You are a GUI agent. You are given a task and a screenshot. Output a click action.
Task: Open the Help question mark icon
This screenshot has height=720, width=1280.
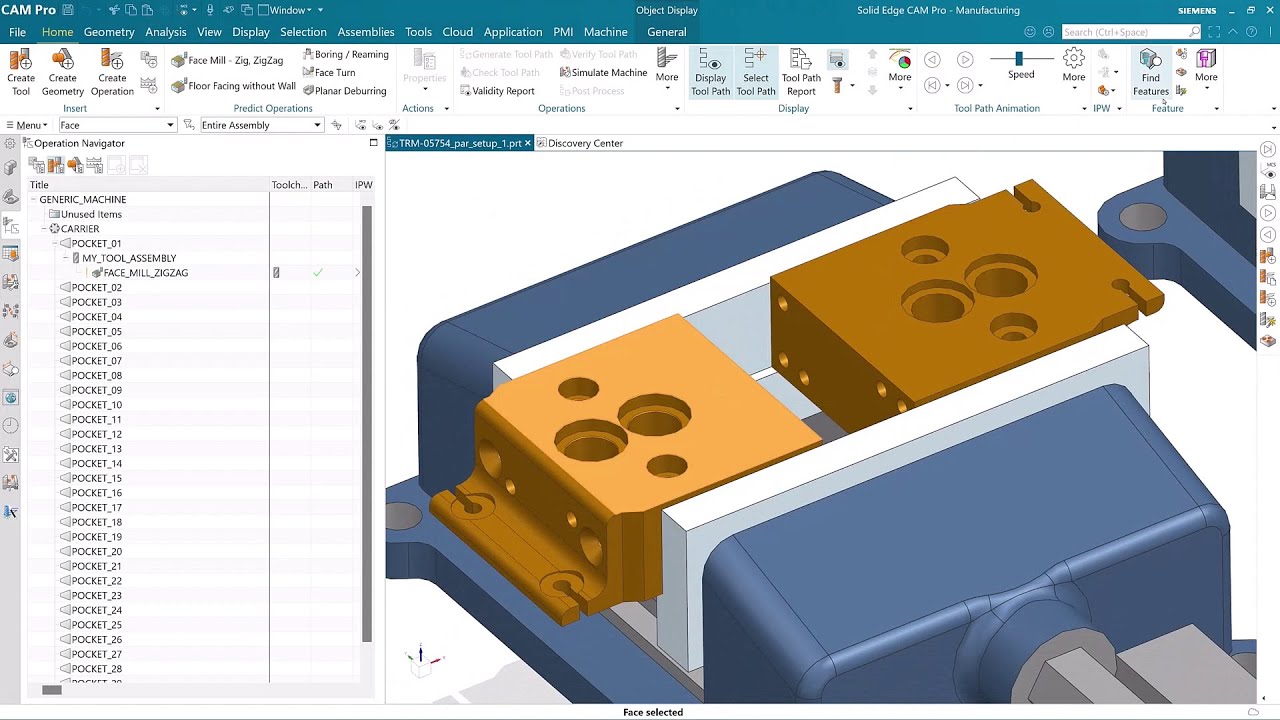click(x=1251, y=32)
